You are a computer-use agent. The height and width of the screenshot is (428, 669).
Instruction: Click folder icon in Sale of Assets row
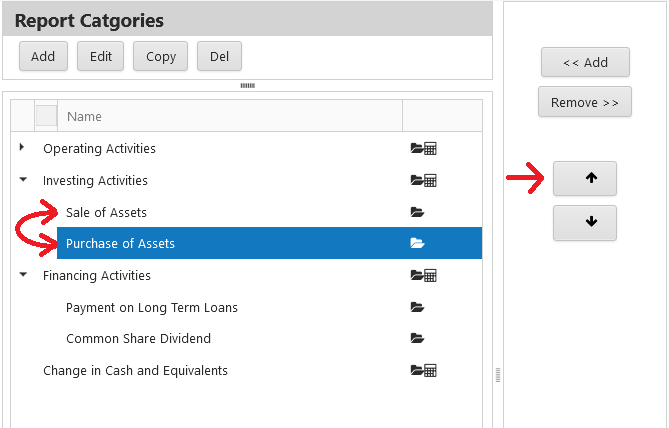(x=417, y=212)
